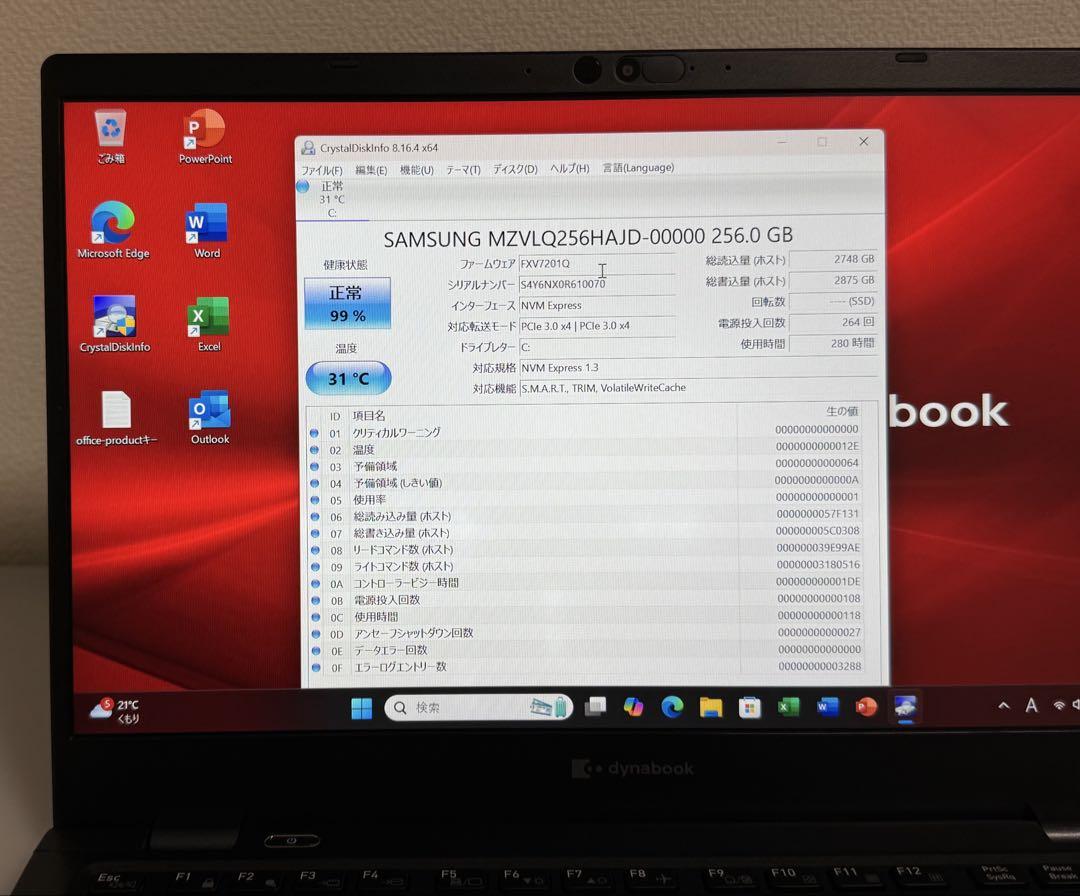This screenshot has height=896, width=1080.
Task: Open Microsoft Store from the taskbar
Action: (749, 707)
